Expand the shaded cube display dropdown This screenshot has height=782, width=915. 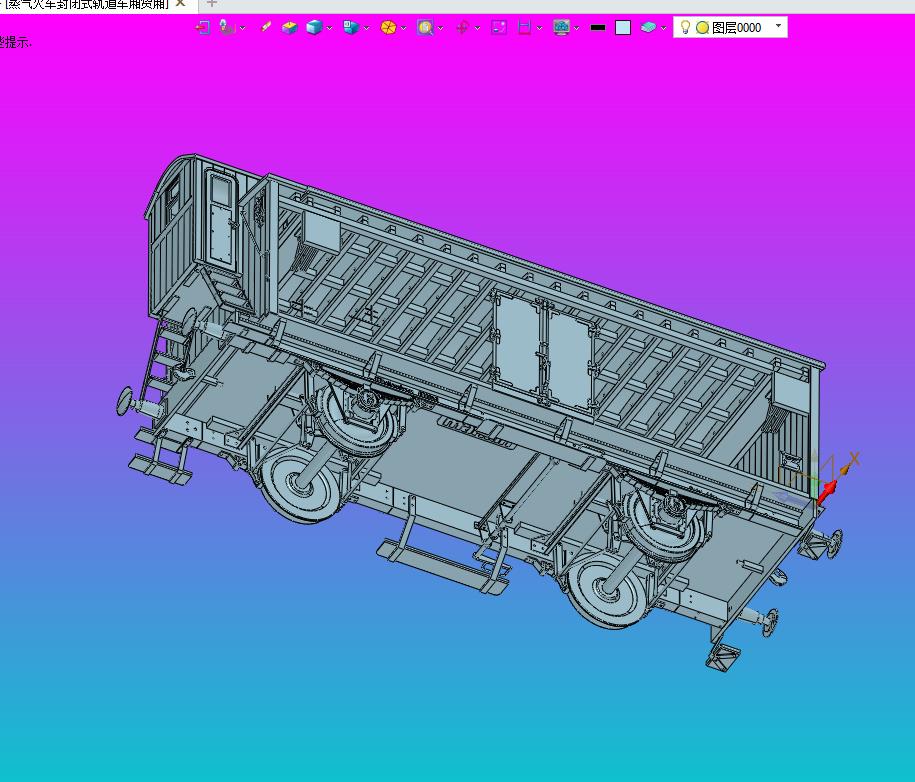point(329,28)
